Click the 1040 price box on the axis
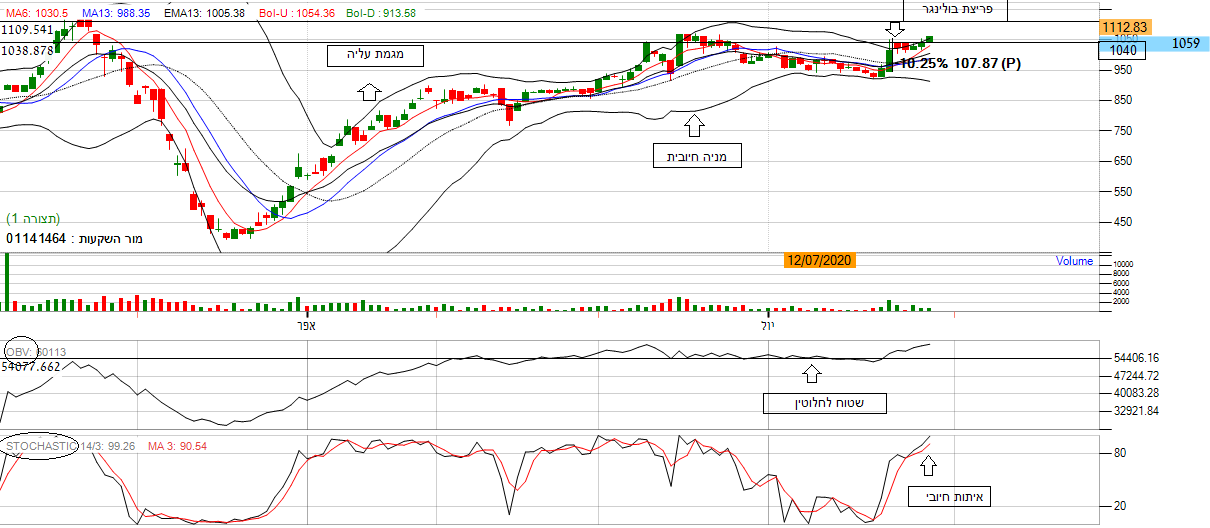1210x528 pixels. point(1123,48)
